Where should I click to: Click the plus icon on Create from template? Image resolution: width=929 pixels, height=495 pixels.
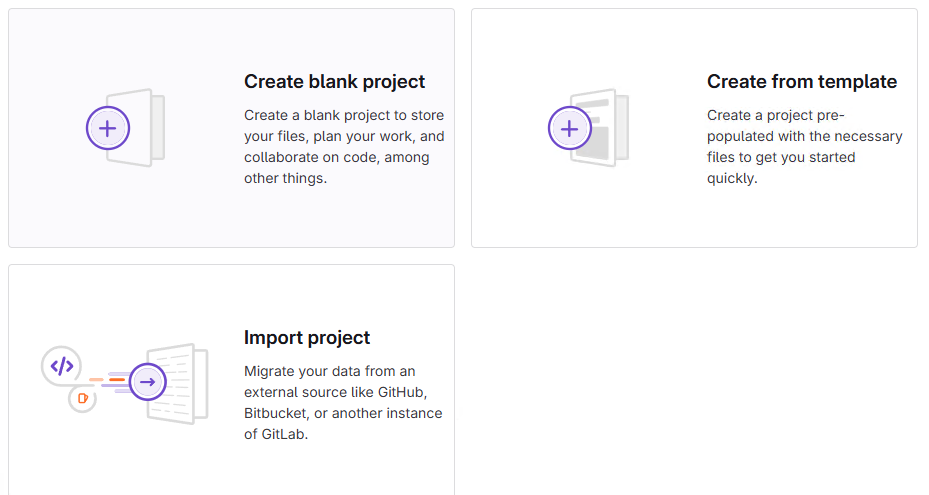(570, 128)
